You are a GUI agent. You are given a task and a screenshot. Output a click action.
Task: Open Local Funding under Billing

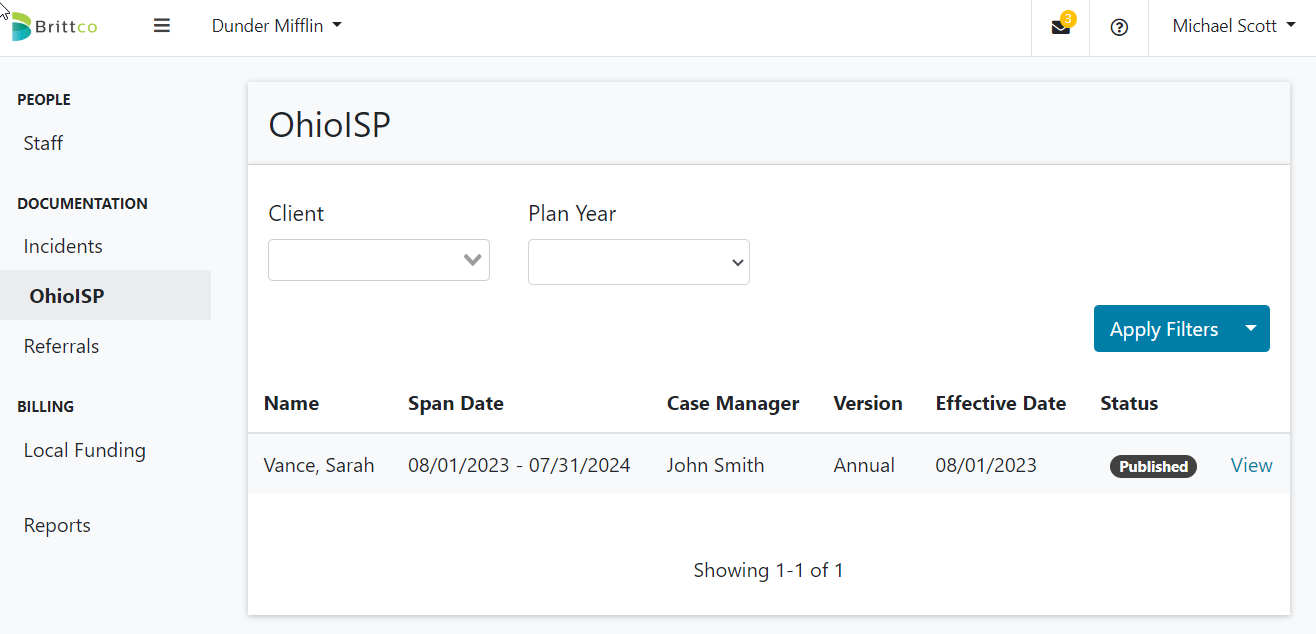click(84, 450)
